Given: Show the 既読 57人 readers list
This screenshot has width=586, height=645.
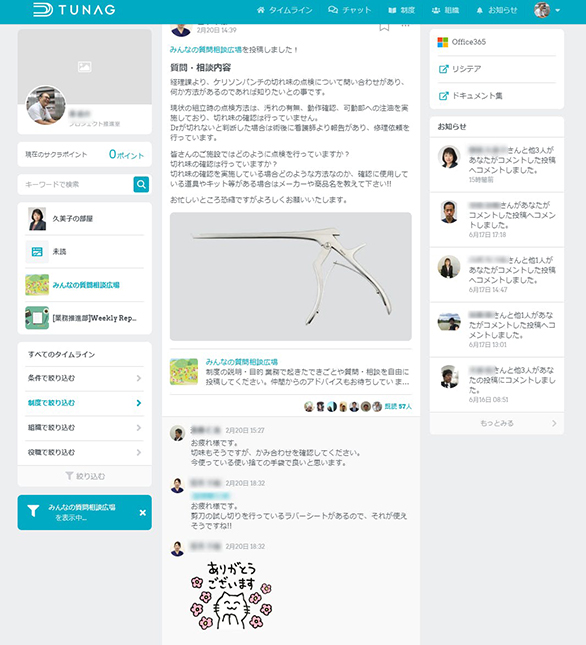Looking at the screenshot, I should point(398,406).
